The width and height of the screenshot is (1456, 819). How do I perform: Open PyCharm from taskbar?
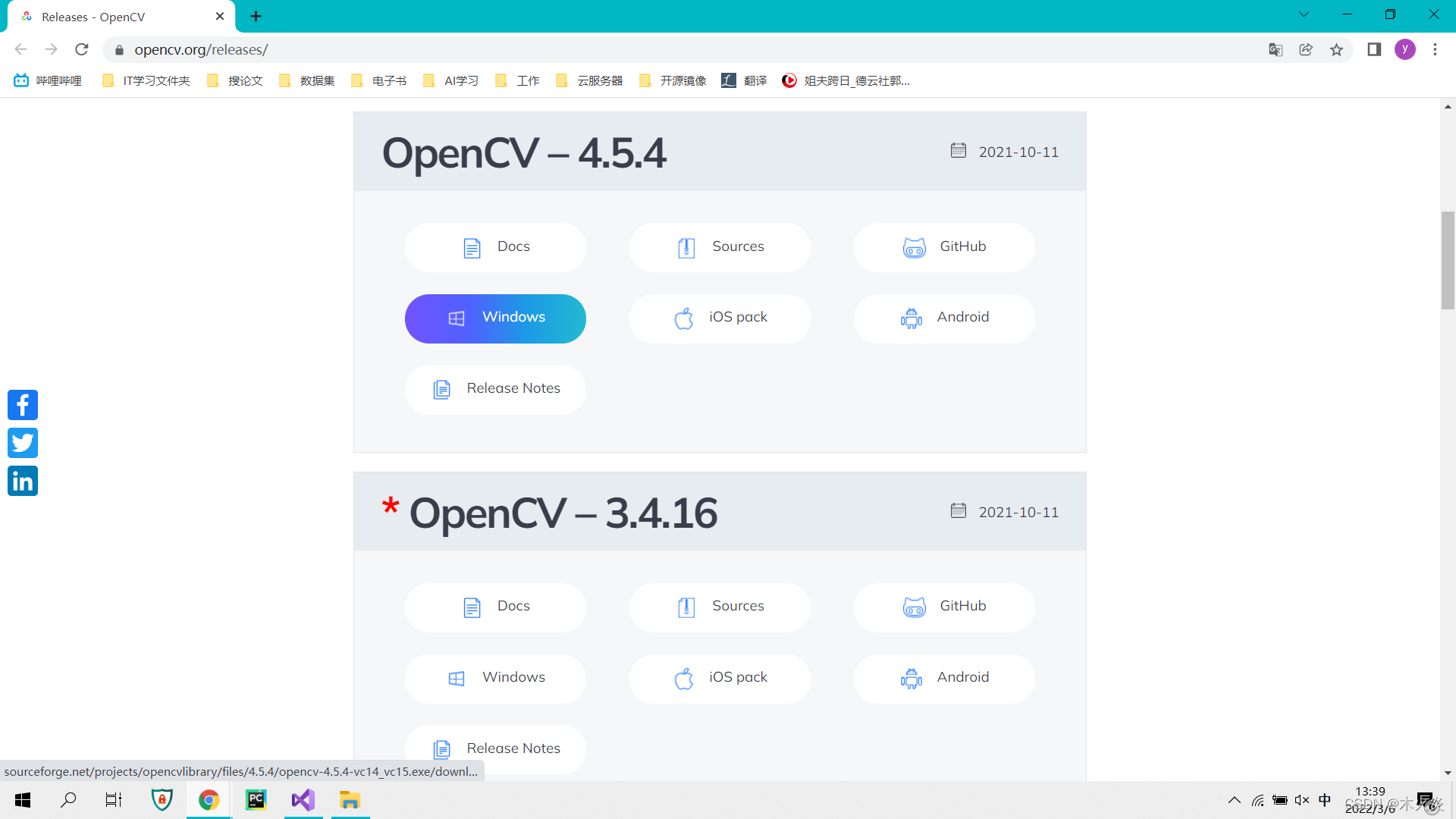256,800
